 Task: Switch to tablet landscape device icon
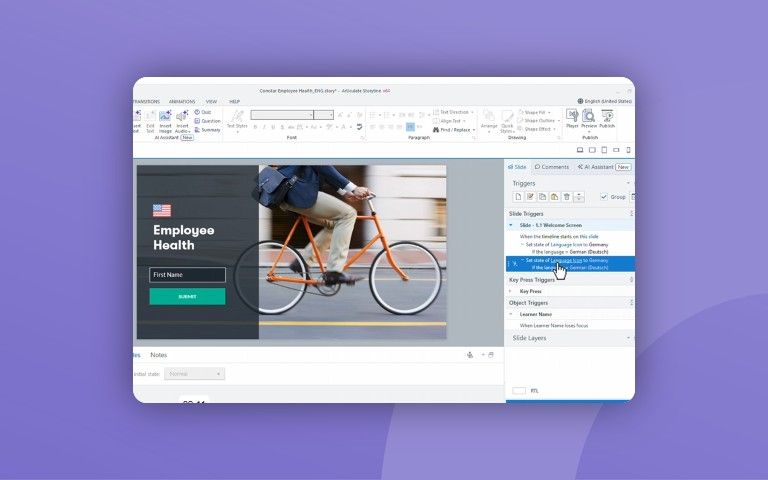coord(592,150)
